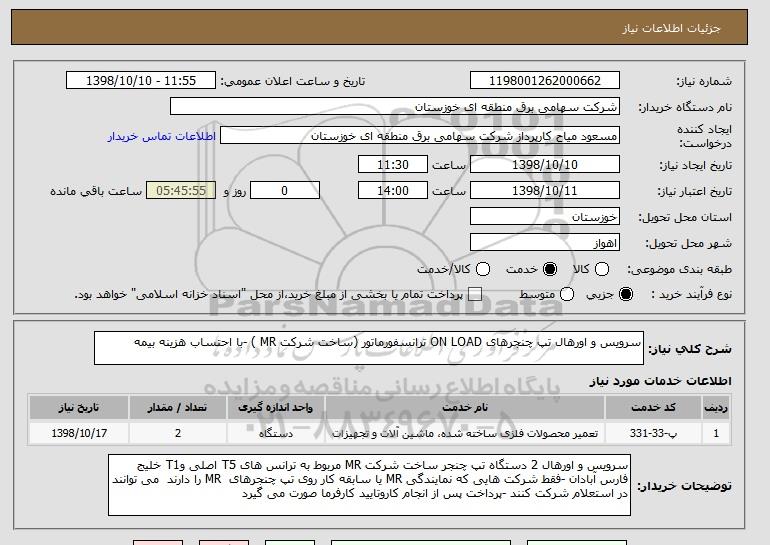Choose the متوسط purchase type radio

tap(567, 294)
